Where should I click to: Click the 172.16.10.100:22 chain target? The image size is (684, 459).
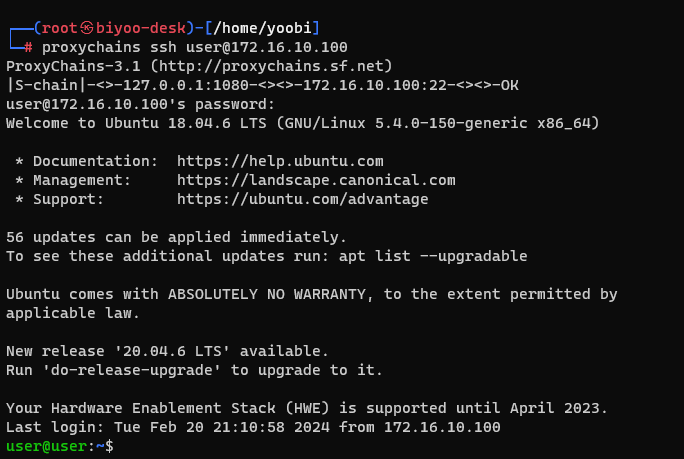click(x=361, y=85)
